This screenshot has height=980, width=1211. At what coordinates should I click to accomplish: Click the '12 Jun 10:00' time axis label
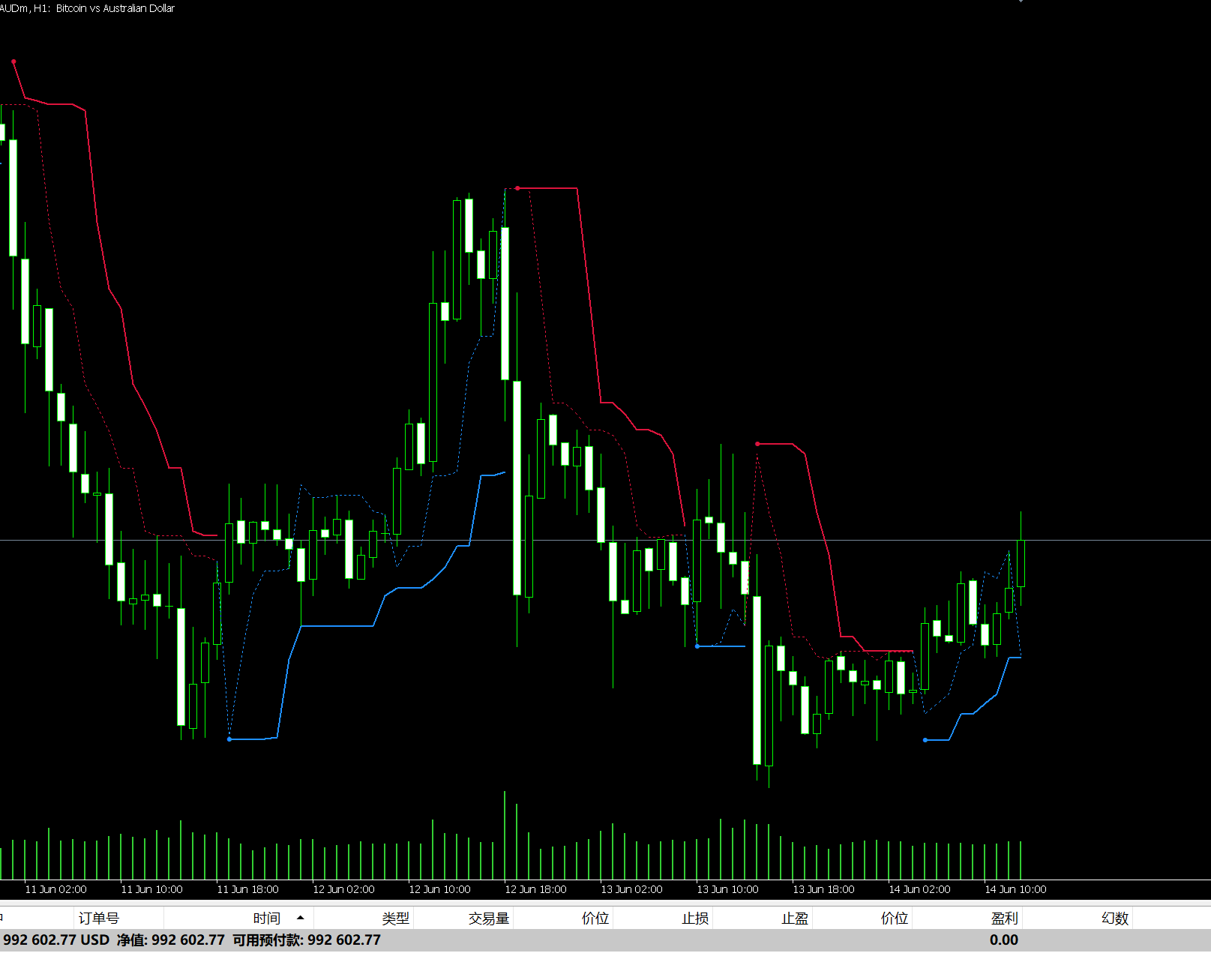click(x=440, y=889)
